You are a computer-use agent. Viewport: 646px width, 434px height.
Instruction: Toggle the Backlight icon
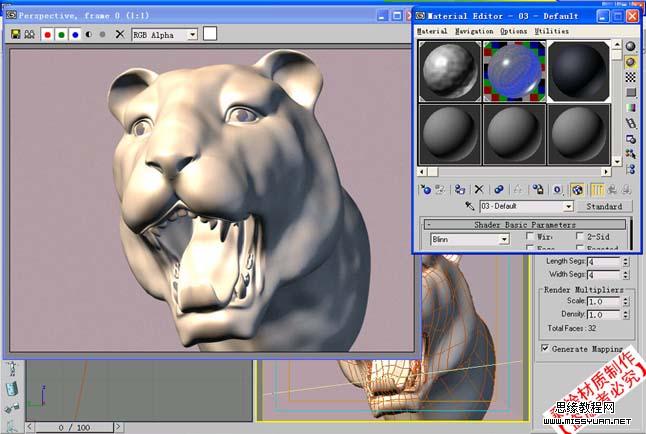click(630, 62)
